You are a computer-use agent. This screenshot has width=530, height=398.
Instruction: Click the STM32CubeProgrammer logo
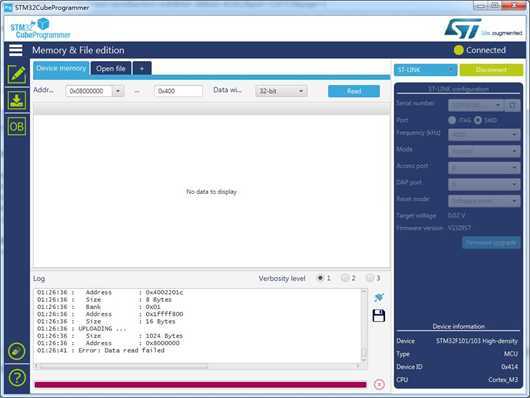pos(40,28)
